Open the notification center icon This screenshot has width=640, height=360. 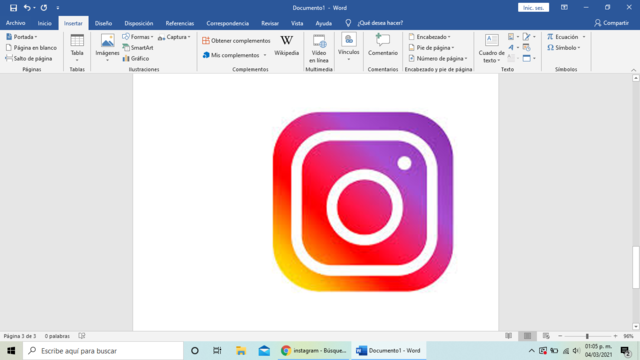625,351
